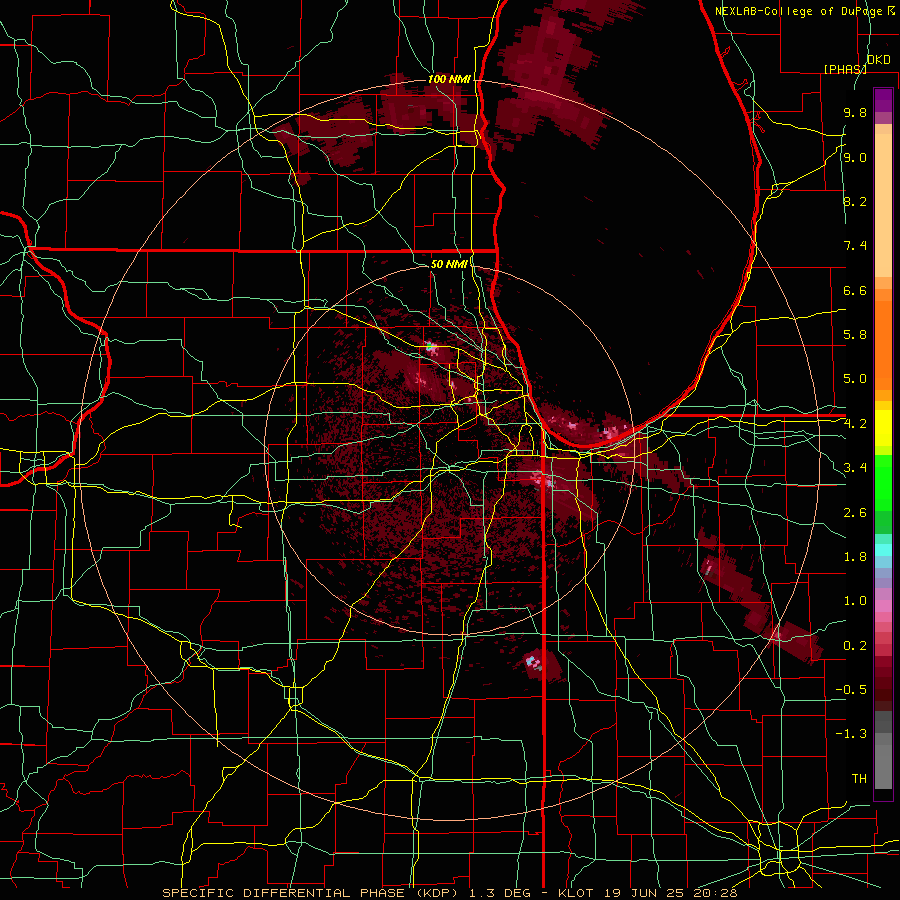Viewport: 900px width, 900px height.
Task: Click the 4.2 value on the scale
Action: (855, 424)
